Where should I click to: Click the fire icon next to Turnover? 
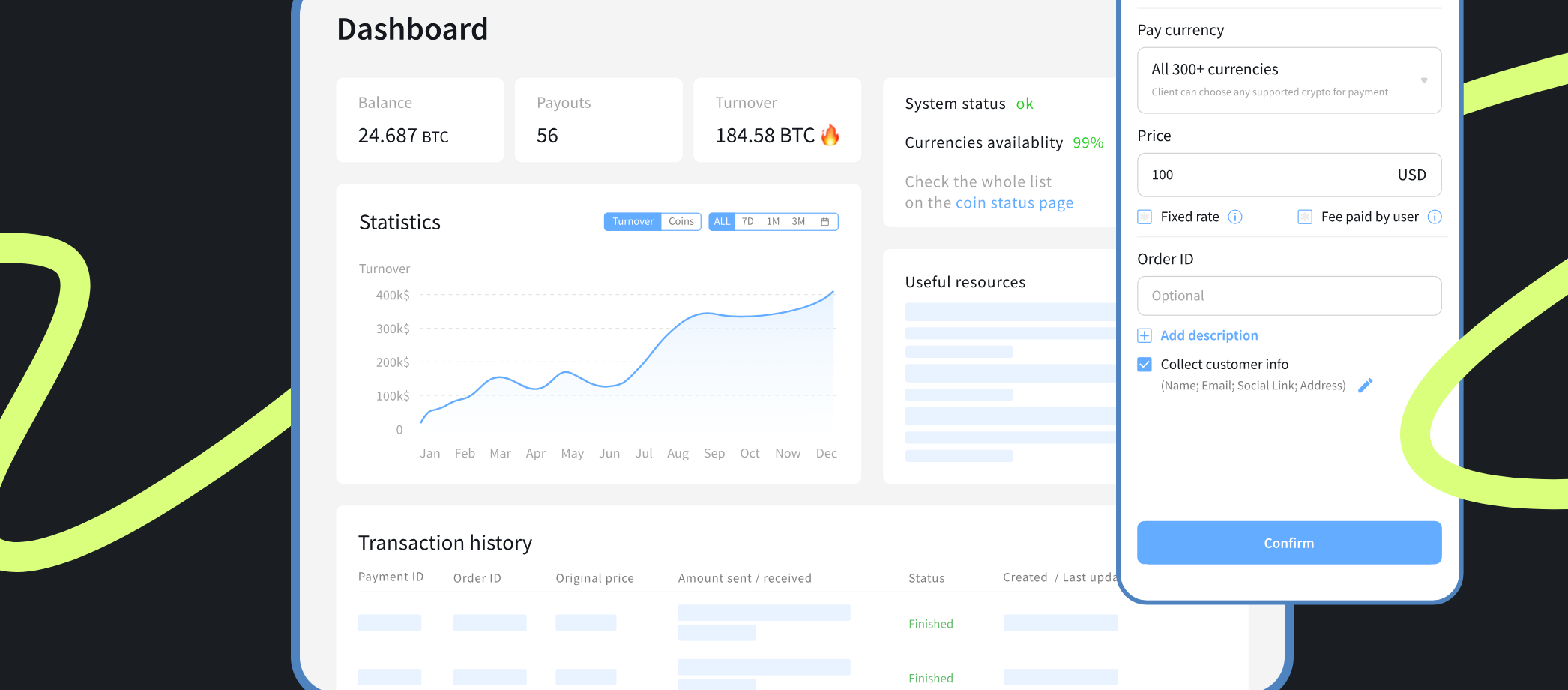830,135
